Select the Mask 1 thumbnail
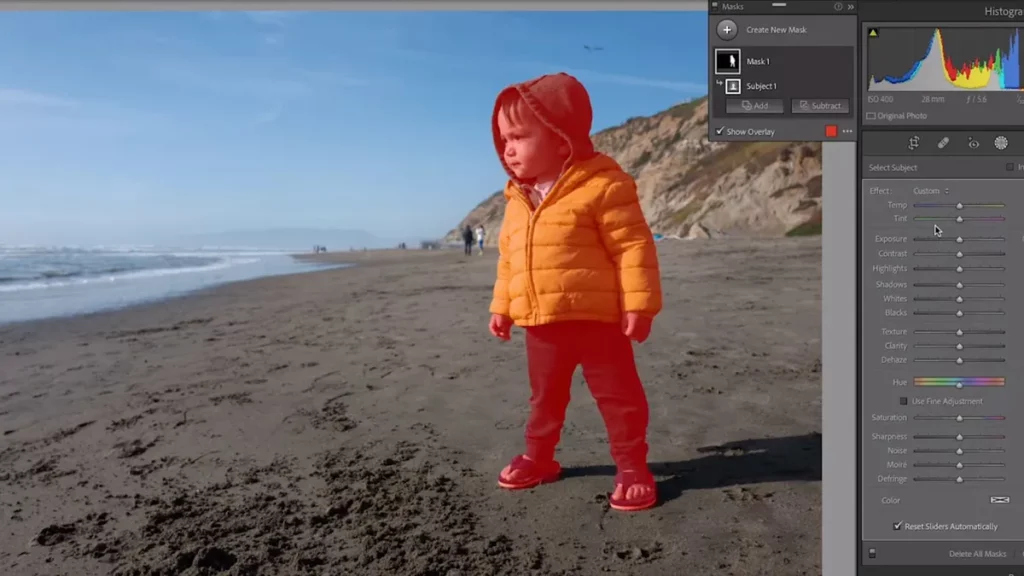This screenshot has width=1024, height=576. pyautogui.click(x=727, y=61)
